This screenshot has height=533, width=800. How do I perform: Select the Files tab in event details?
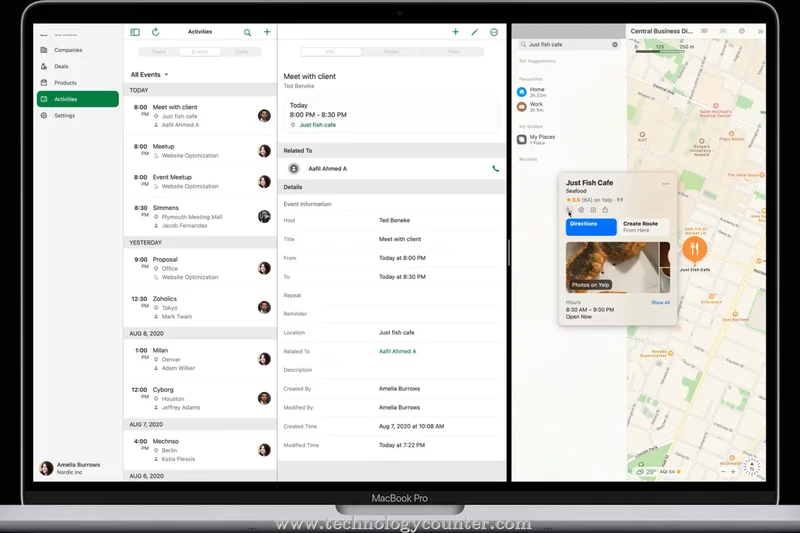point(453,52)
